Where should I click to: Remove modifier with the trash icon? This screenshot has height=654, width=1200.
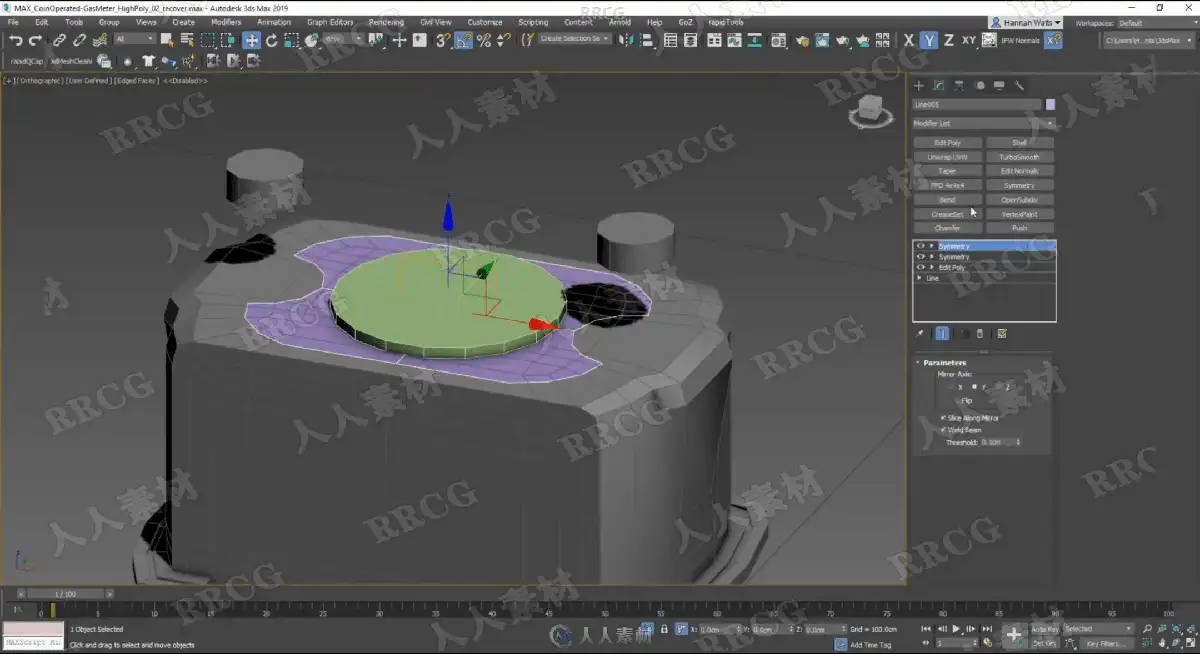980,334
